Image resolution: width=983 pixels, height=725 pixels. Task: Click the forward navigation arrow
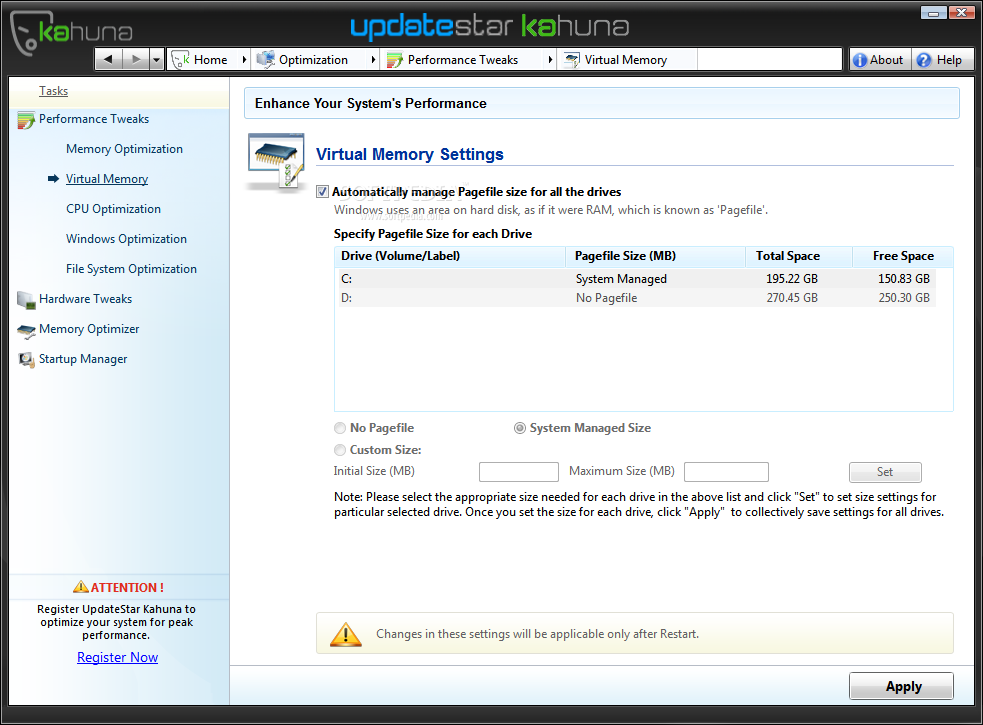click(135, 60)
